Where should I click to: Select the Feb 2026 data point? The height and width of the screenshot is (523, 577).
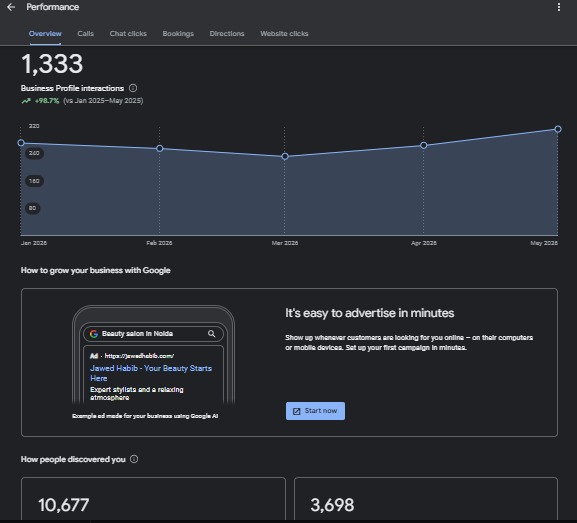pyautogui.click(x=159, y=148)
